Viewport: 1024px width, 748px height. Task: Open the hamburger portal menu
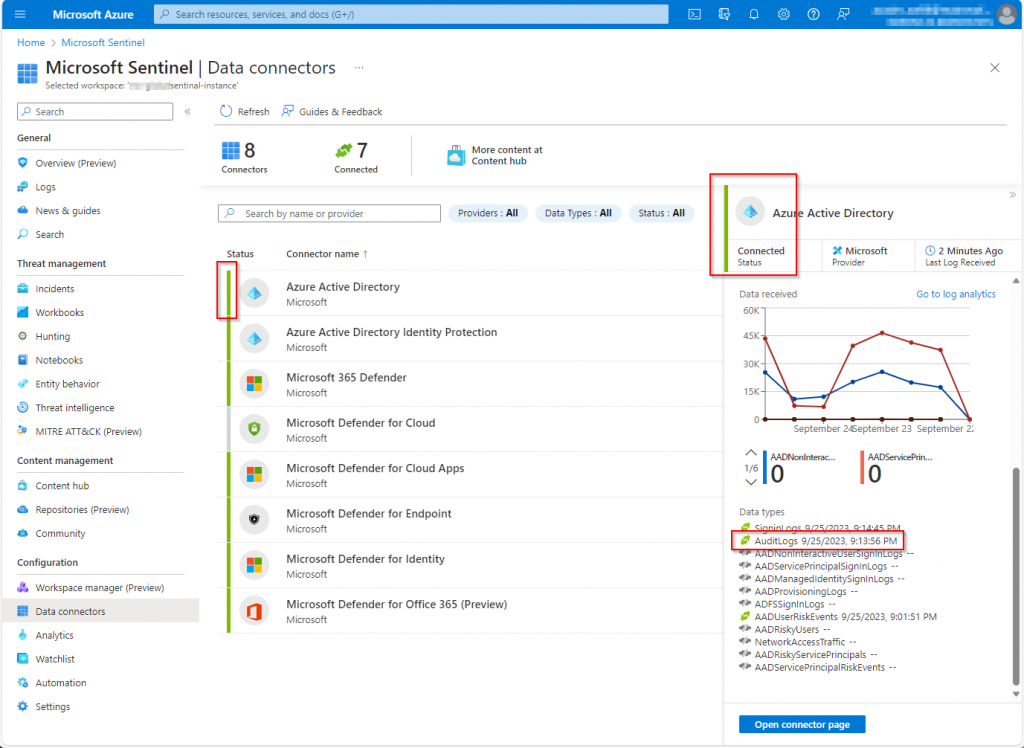click(20, 14)
